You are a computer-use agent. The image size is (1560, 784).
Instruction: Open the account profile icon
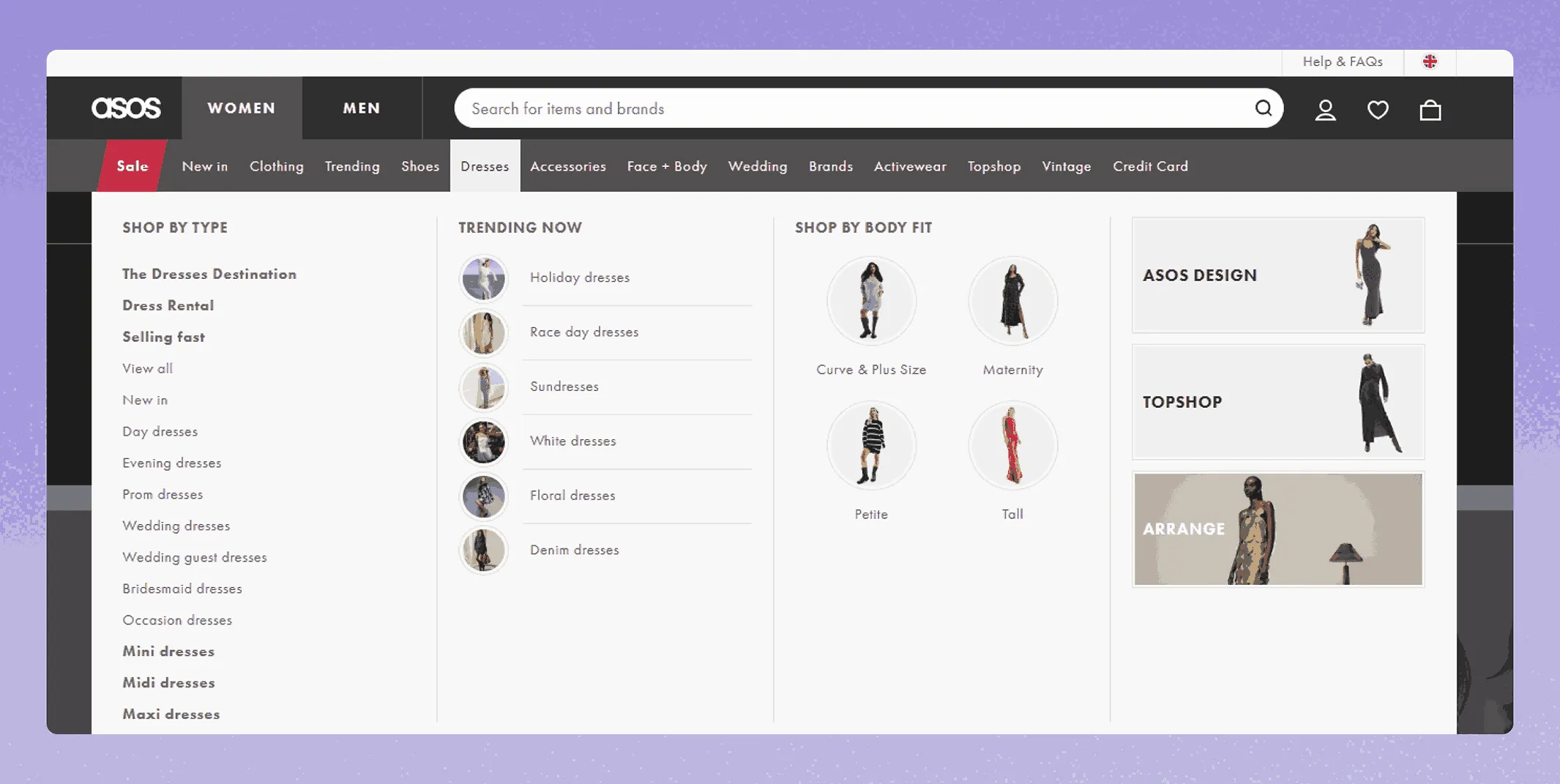pos(1325,110)
